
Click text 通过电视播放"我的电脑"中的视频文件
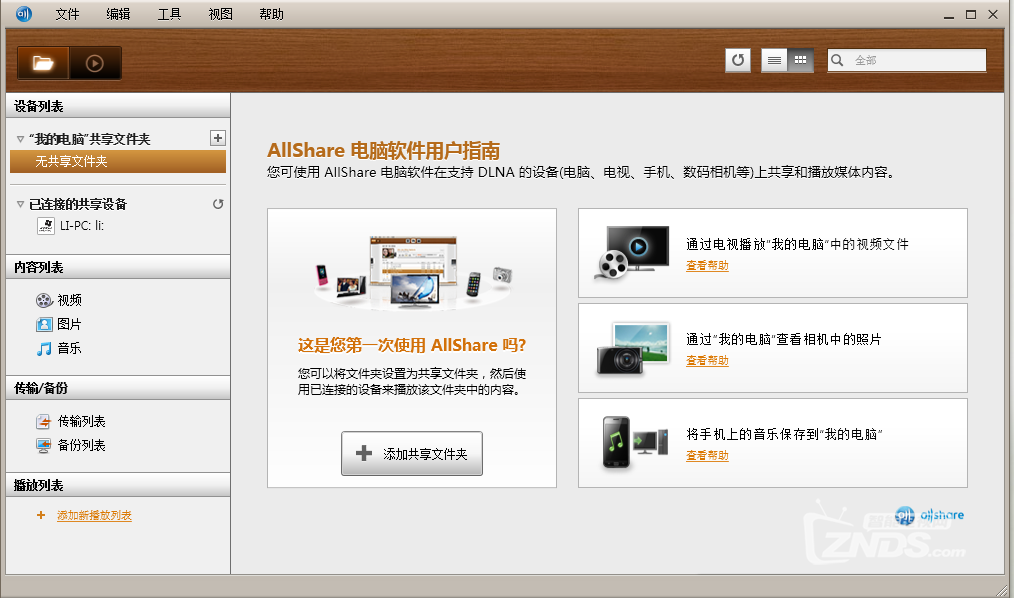[797, 244]
